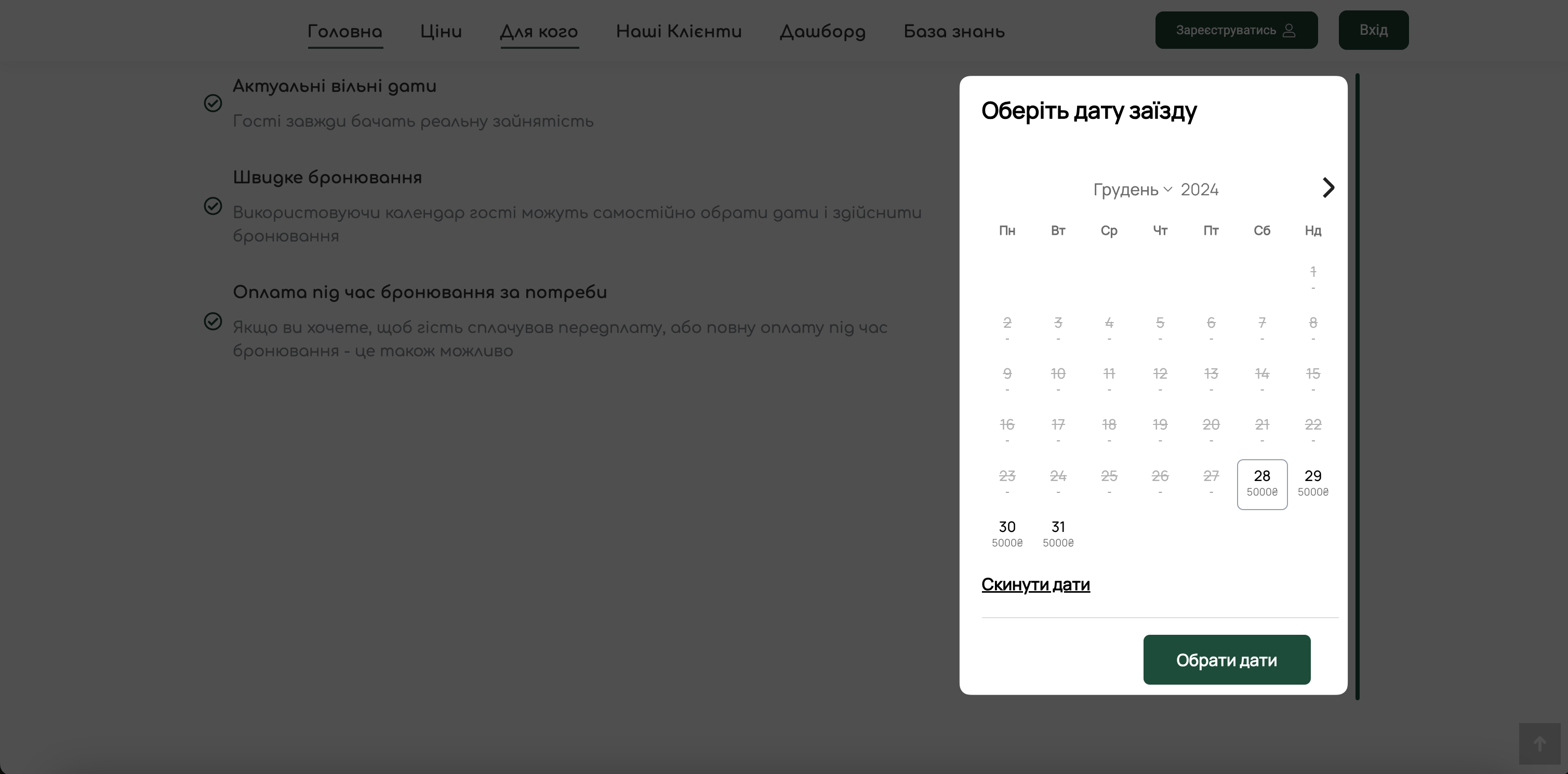Click the Зареєструватись button
The image size is (1568, 774).
(1236, 30)
